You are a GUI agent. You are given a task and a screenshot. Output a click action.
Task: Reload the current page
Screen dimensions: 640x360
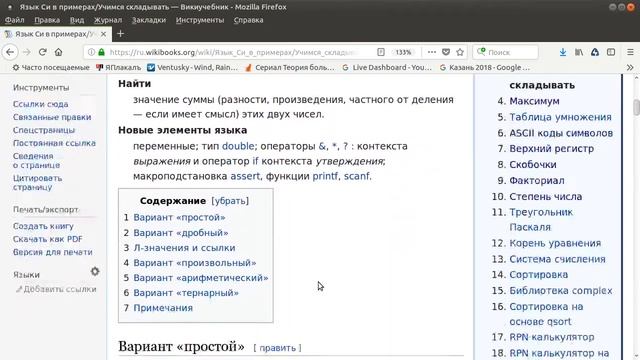(42, 52)
